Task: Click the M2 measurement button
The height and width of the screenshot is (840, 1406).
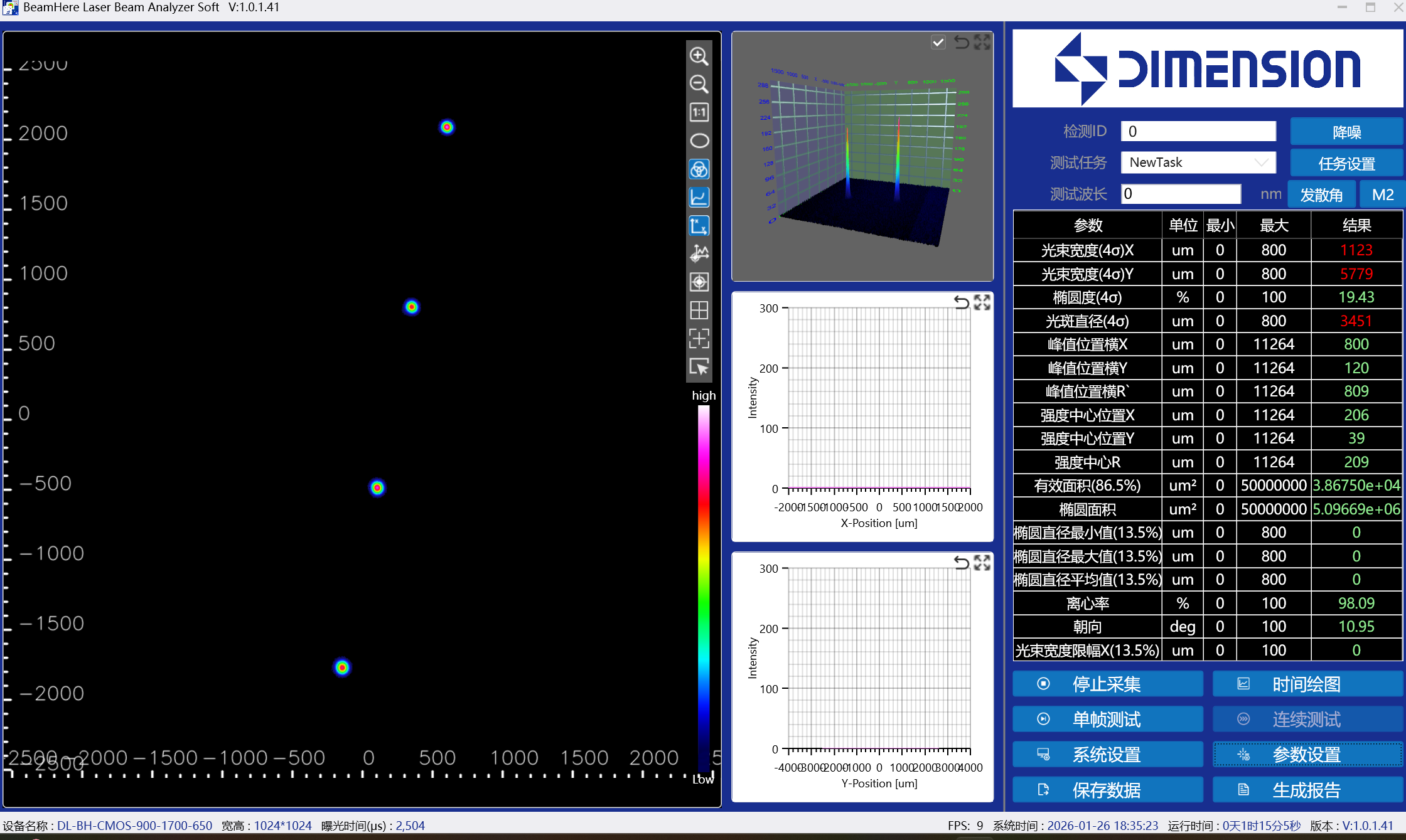Action: click(x=1382, y=194)
